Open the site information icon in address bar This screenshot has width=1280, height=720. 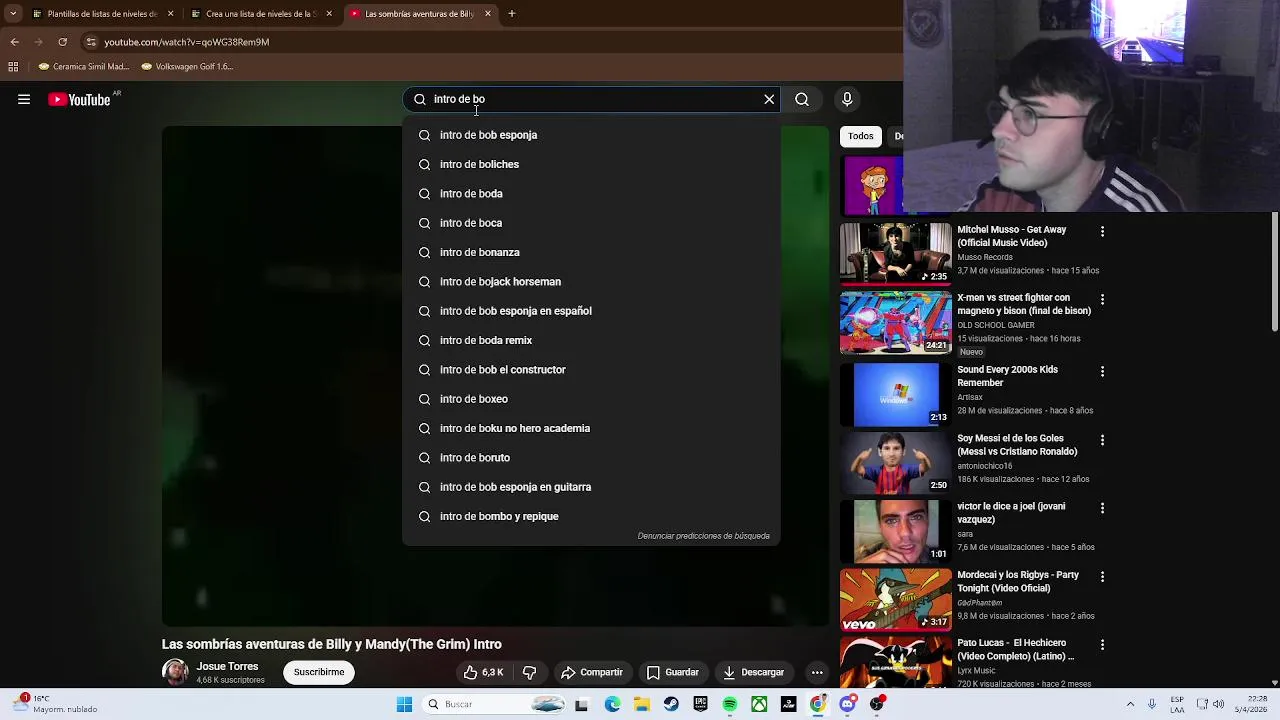pyautogui.click(x=91, y=42)
